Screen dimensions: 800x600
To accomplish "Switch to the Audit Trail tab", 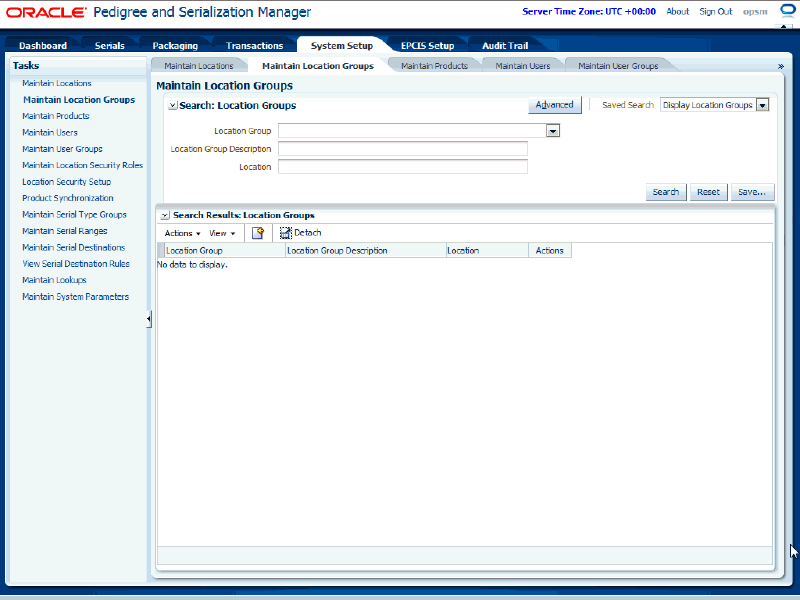I will (505, 45).
